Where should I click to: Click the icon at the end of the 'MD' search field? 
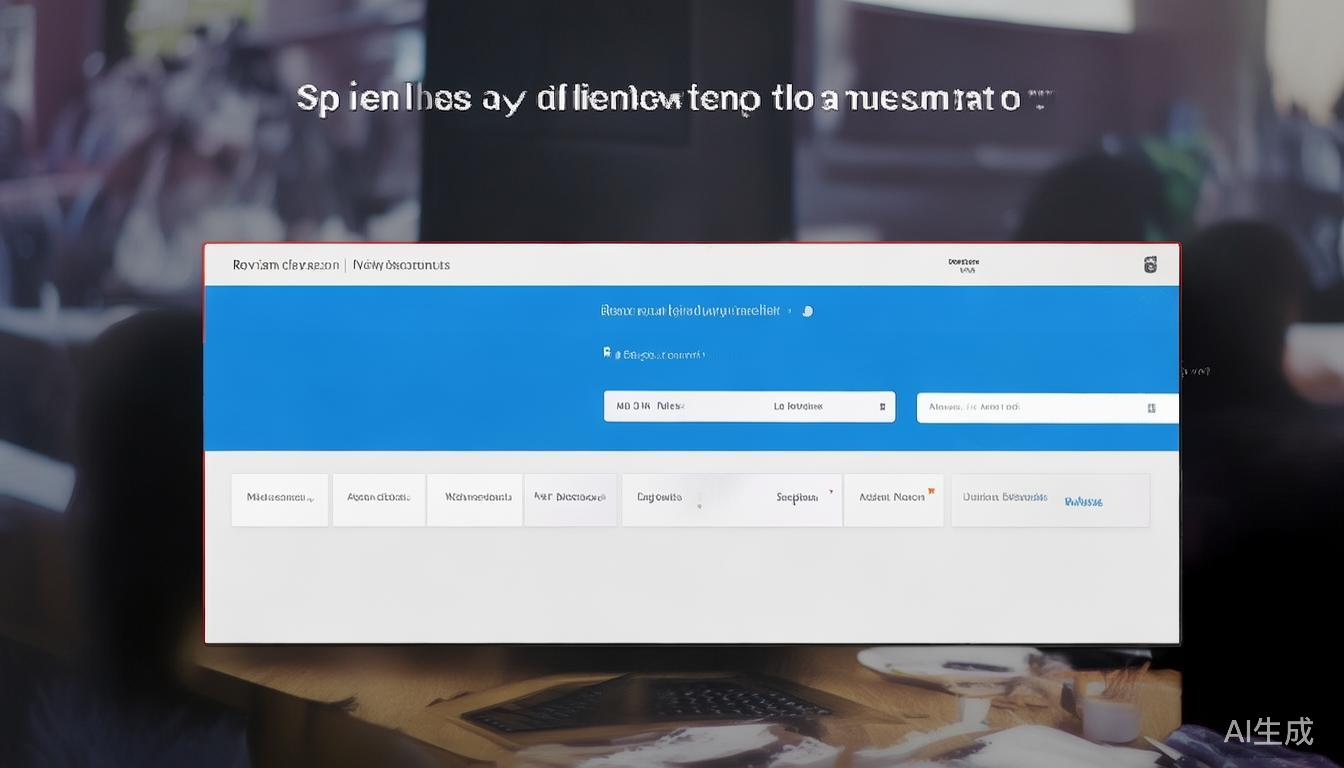pos(882,407)
